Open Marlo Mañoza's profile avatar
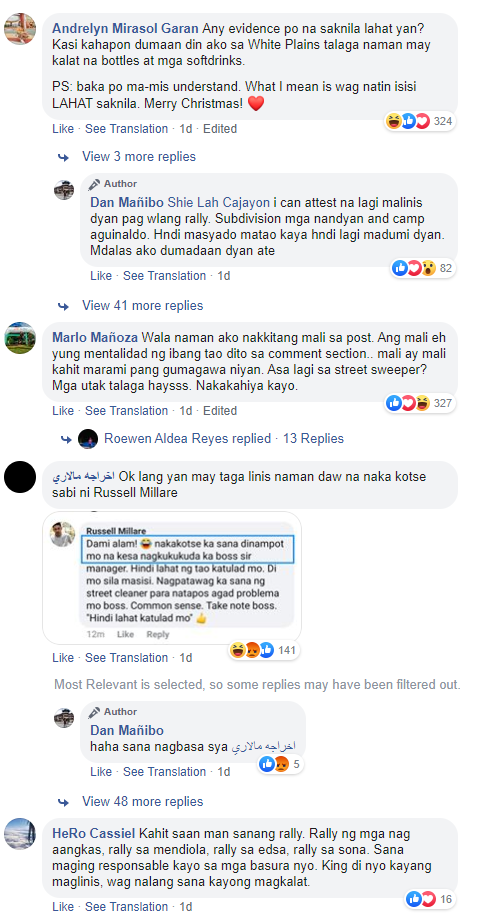Screen dimensions: 486x918 tap(20, 338)
